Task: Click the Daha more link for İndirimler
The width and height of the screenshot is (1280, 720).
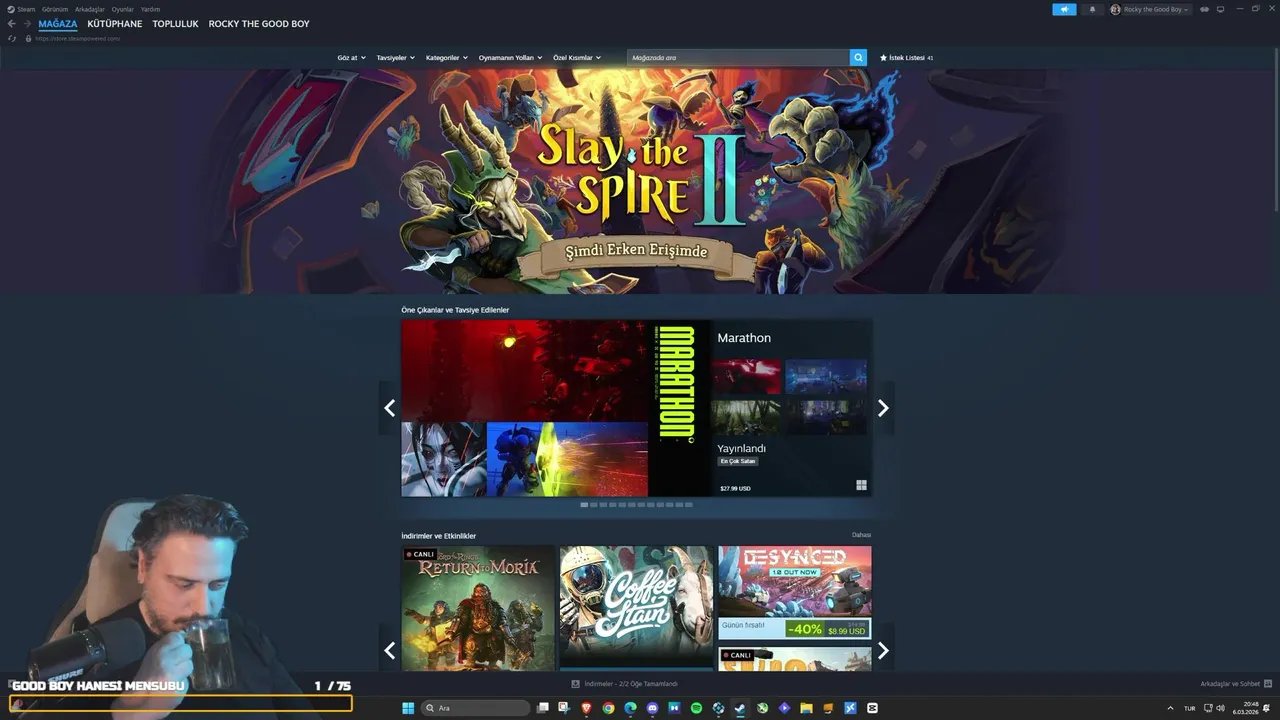Action: (861, 535)
